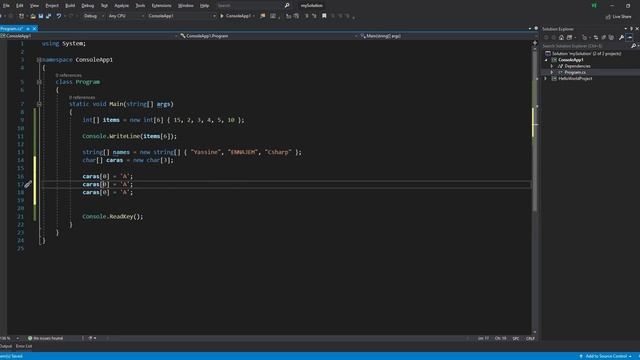Open the View menu

point(34,6)
